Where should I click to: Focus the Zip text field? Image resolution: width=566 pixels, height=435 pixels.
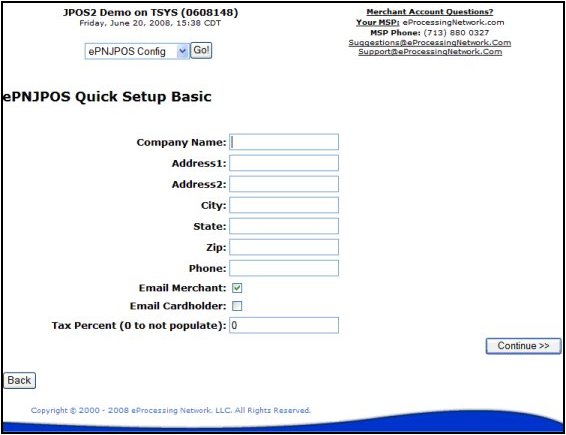click(x=284, y=247)
